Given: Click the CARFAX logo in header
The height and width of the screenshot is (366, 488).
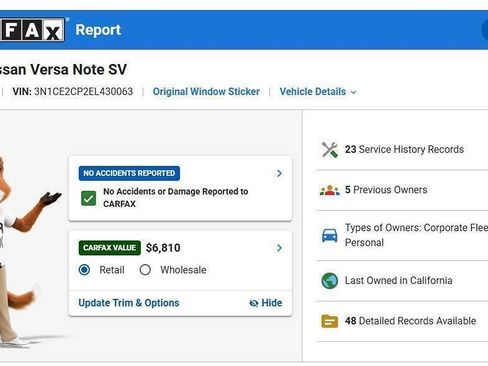Looking at the screenshot, I should pos(32,30).
